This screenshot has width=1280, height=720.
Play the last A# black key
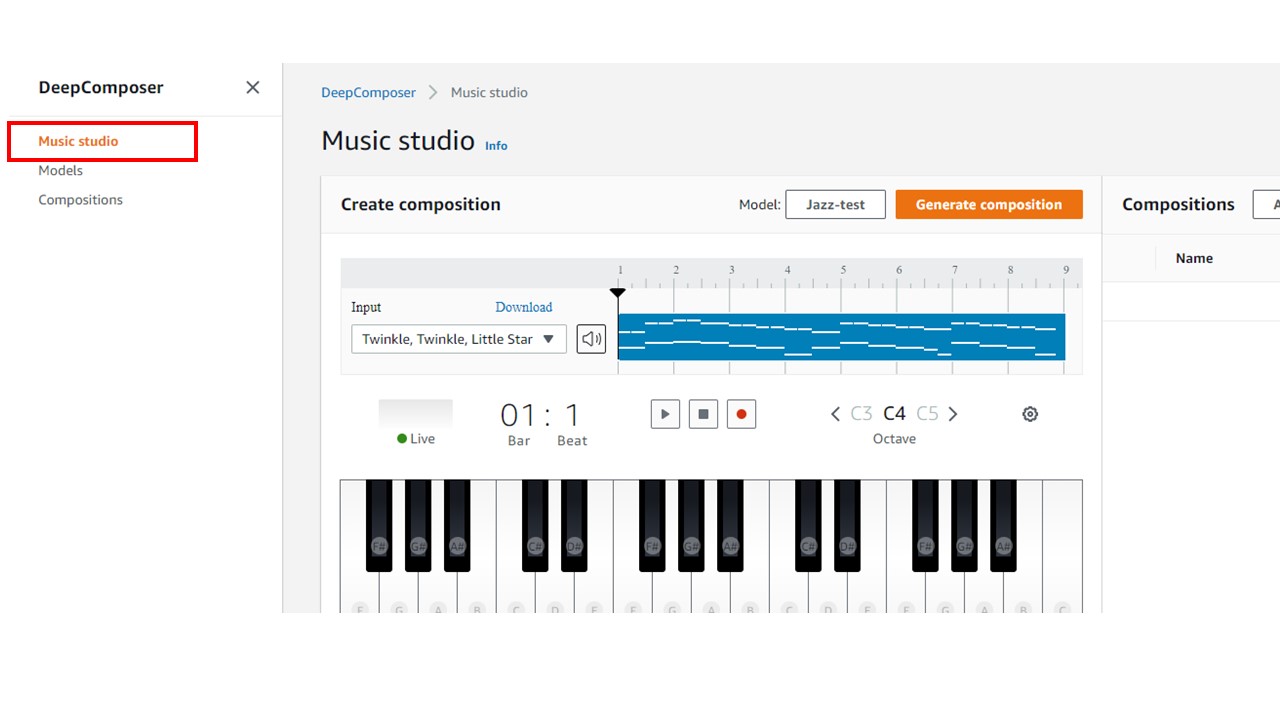pos(1003,526)
